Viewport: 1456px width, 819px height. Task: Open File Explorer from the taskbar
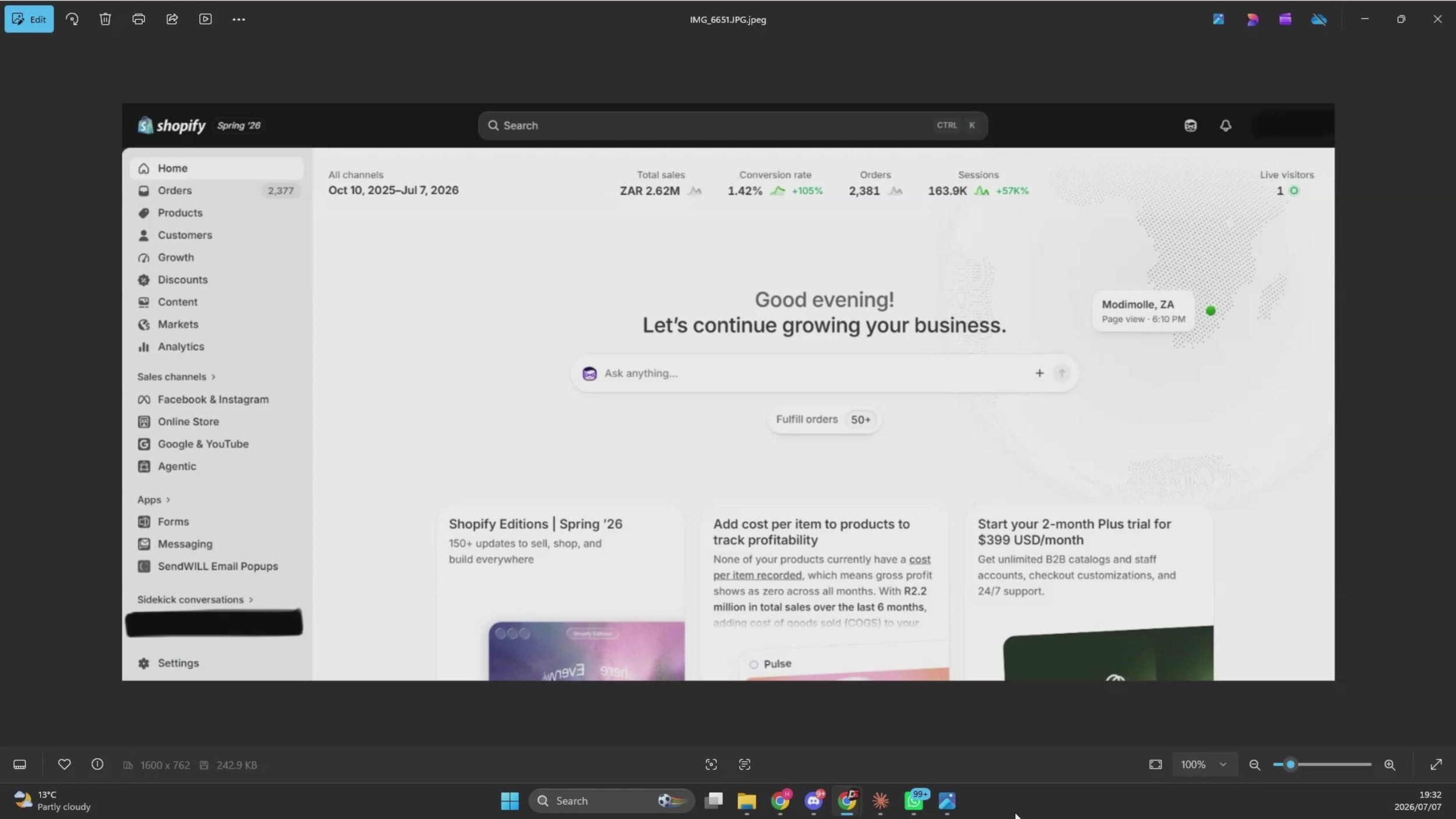[x=747, y=801]
